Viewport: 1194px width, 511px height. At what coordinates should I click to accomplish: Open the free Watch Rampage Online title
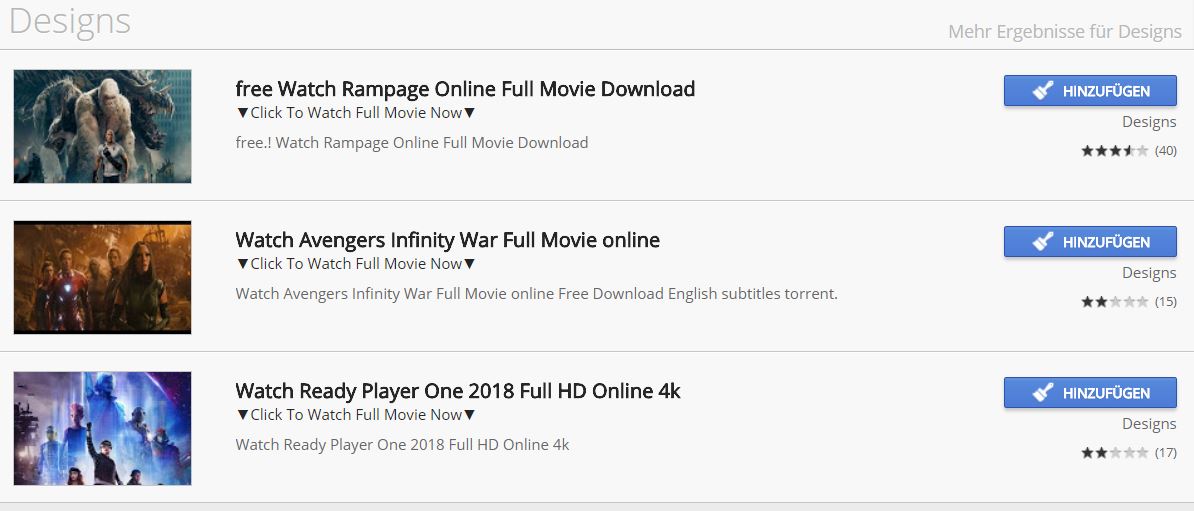pyautogui.click(x=465, y=89)
